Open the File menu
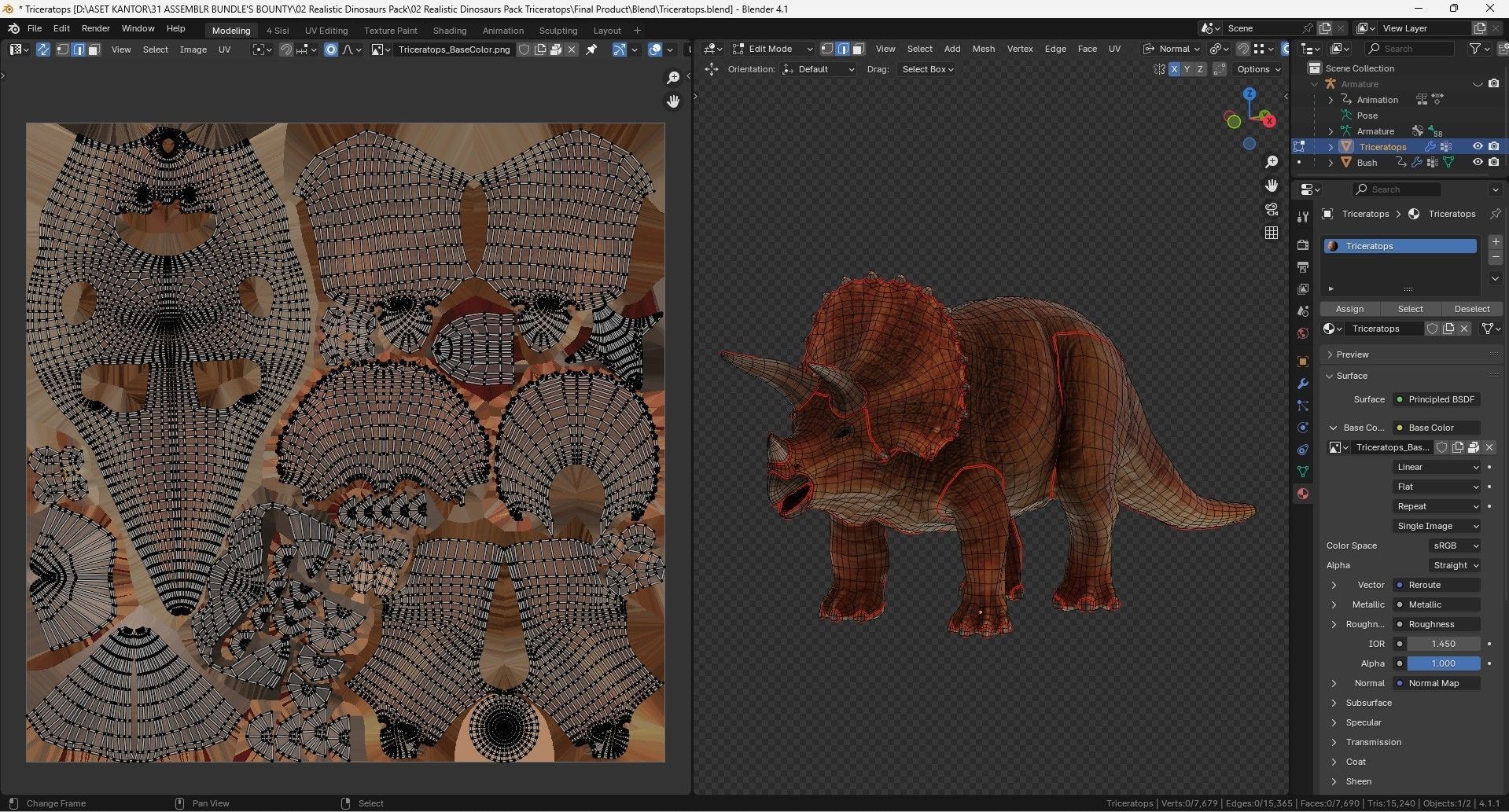Screen dimensions: 1509x812 click(x=35, y=28)
